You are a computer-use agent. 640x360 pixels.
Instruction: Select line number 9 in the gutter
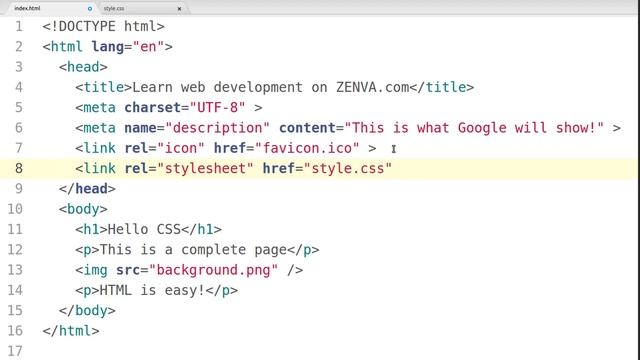tap(19, 189)
